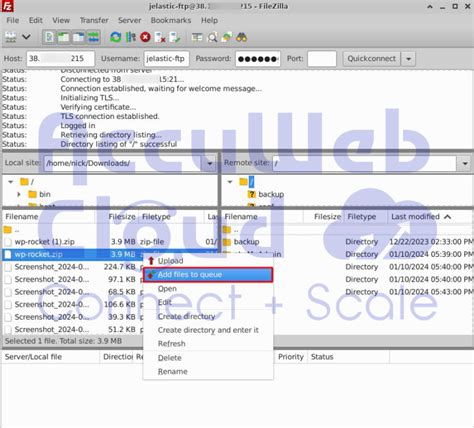Toggle synchronized browsing icon
This screenshot has width=474, height=428.
pyautogui.click(x=227, y=37)
